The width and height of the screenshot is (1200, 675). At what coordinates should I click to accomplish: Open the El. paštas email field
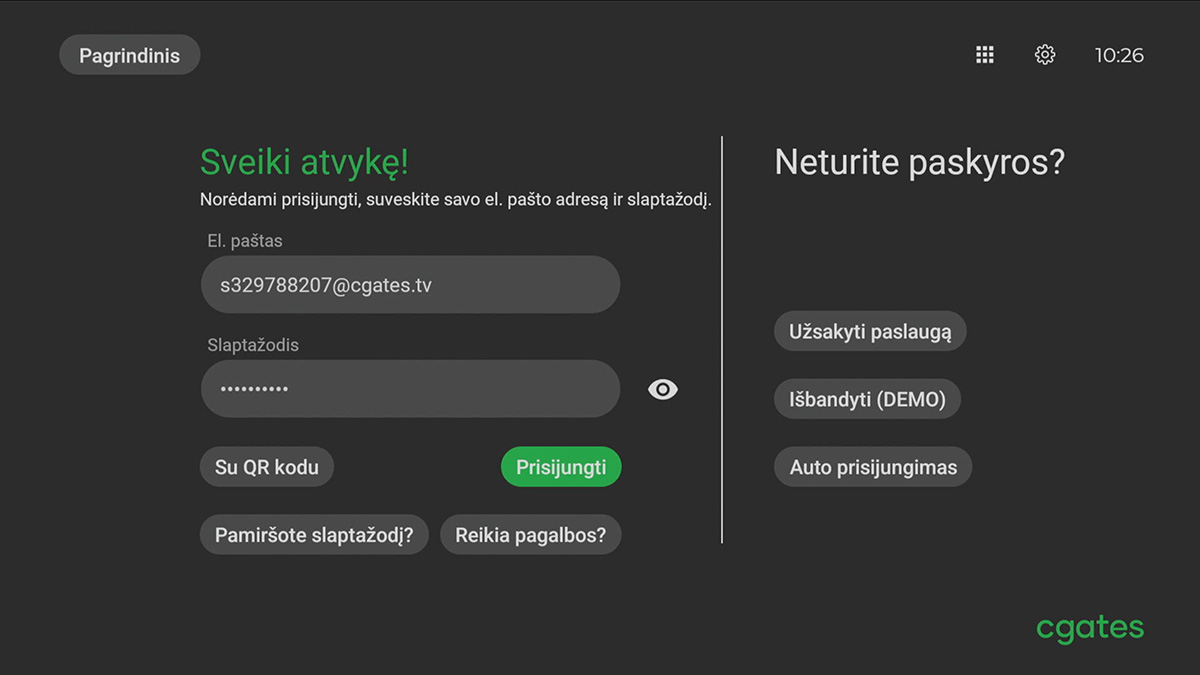[x=410, y=284]
